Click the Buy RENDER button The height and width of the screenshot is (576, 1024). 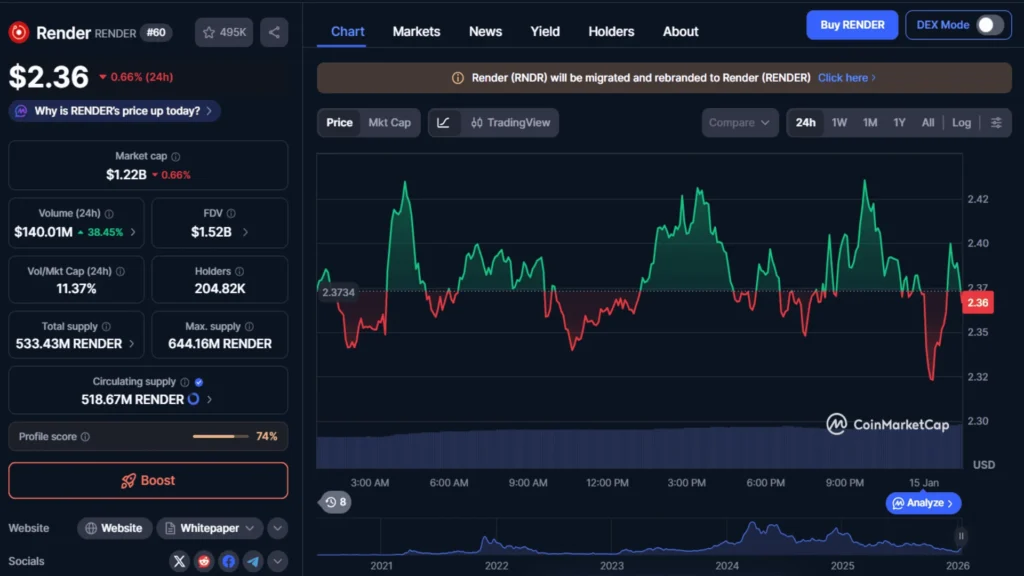(851, 24)
